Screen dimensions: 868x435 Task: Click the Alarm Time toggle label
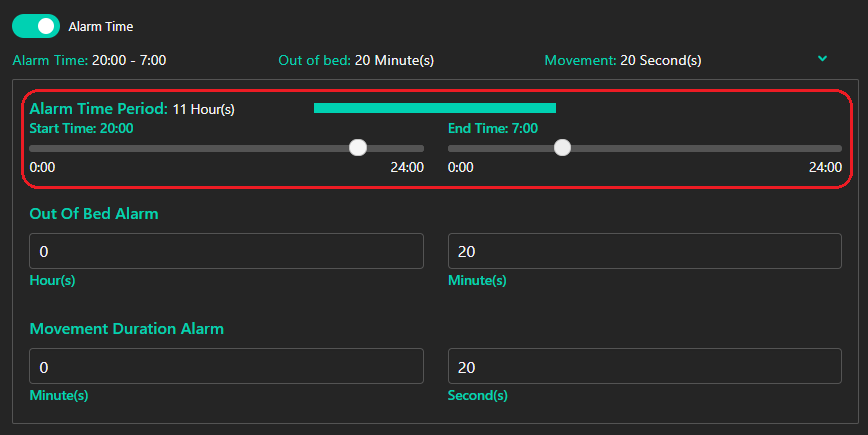[x=101, y=27]
